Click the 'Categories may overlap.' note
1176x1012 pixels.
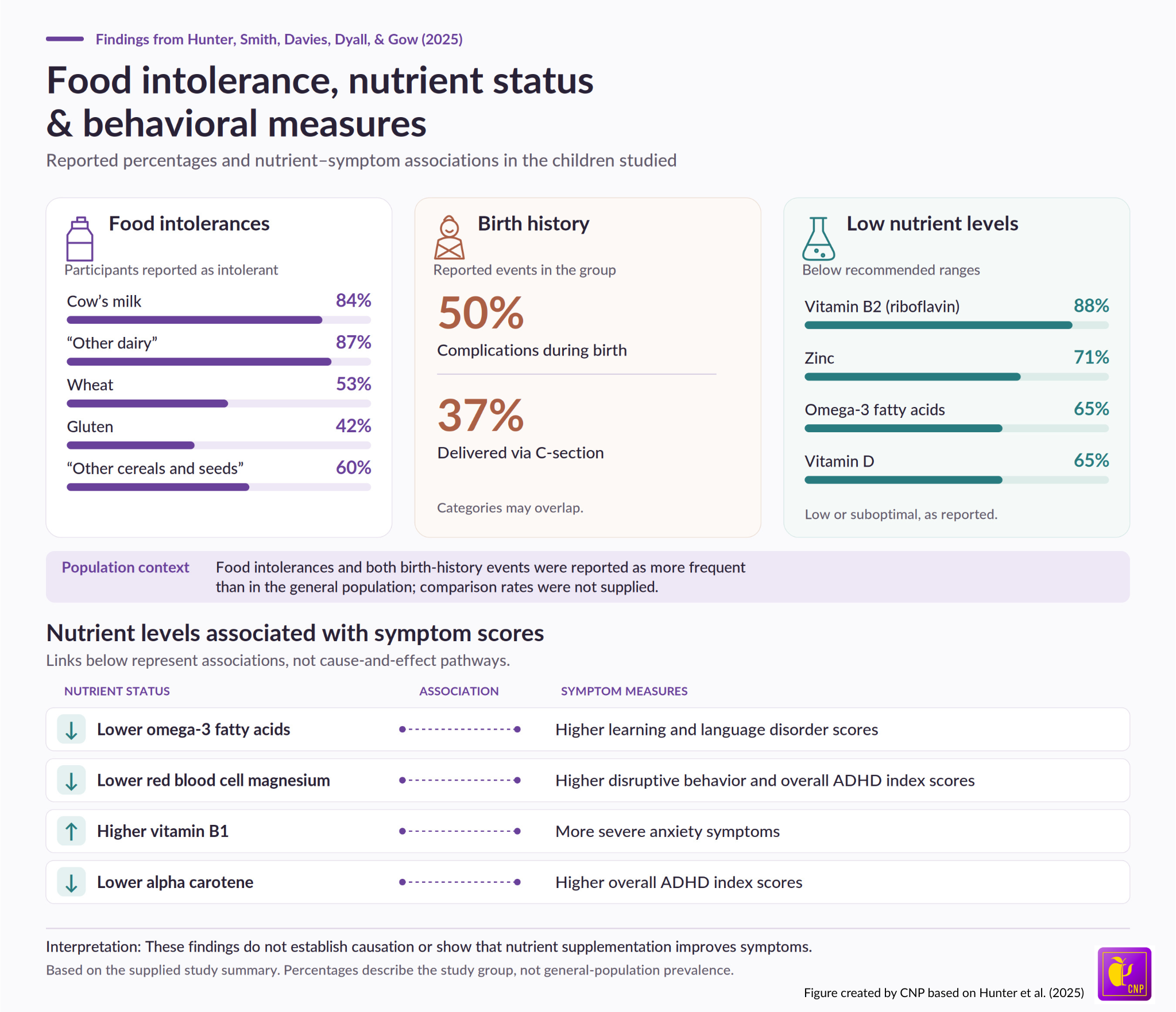510,508
